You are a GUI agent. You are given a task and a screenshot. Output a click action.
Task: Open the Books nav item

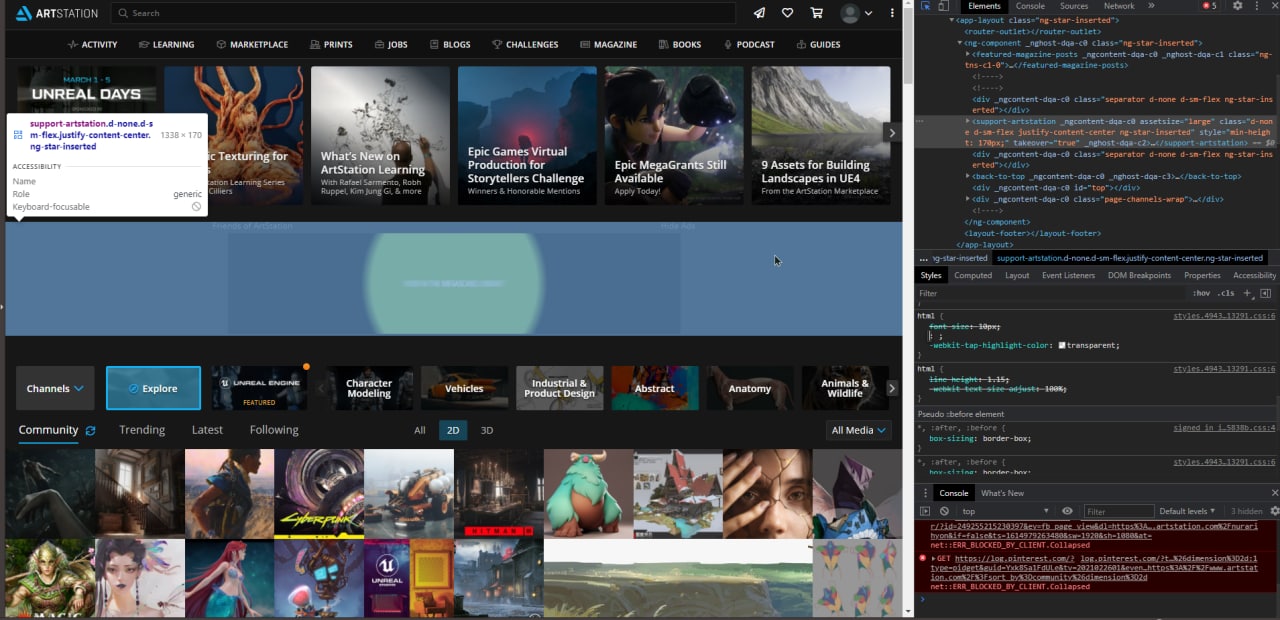pos(679,44)
